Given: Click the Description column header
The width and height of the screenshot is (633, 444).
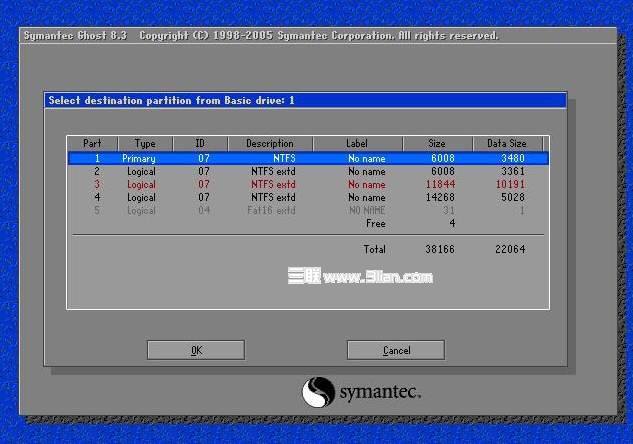Looking at the screenshot, I should point(270,143).
